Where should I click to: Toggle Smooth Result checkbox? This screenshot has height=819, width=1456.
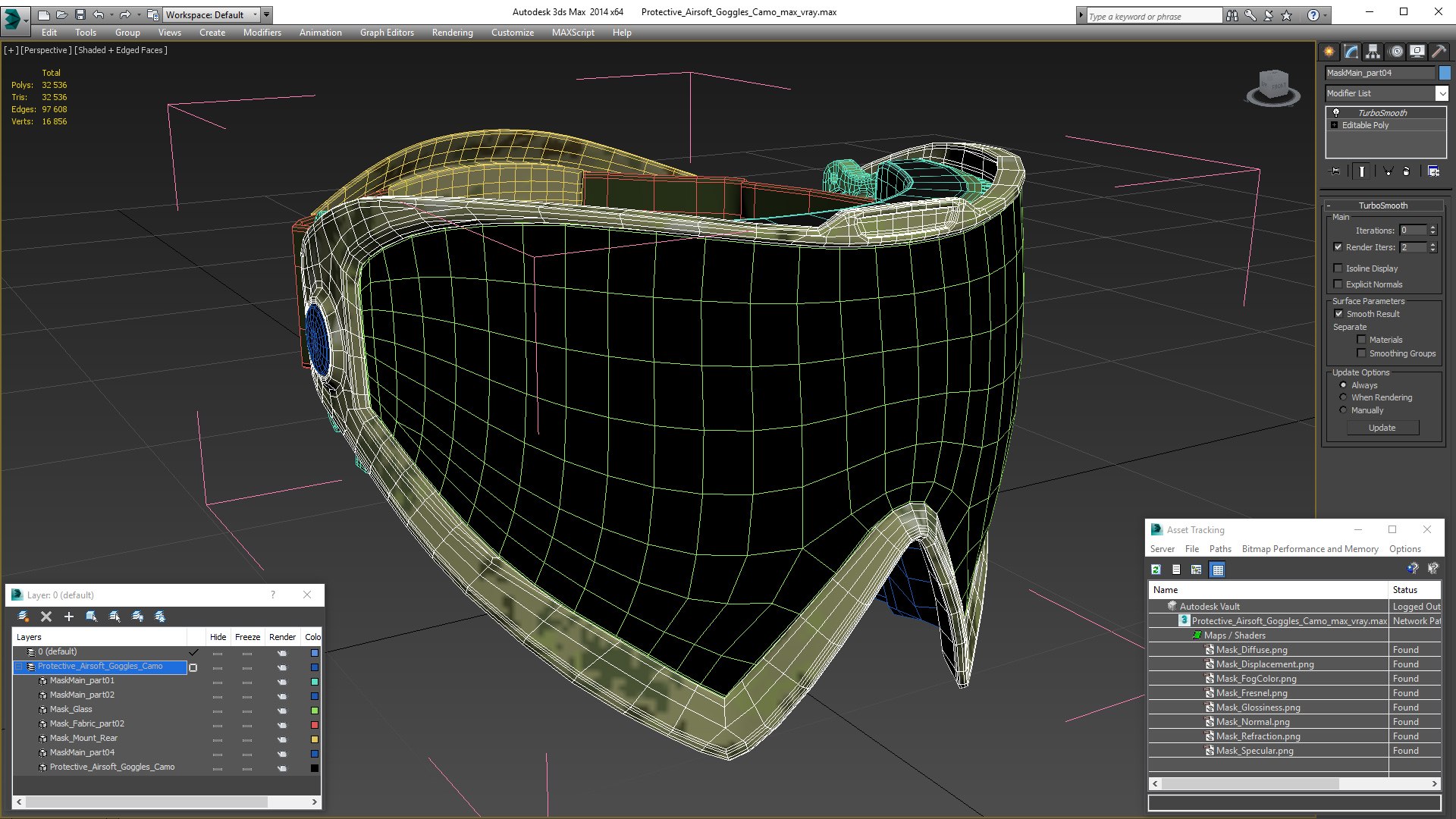[1338, 314]
